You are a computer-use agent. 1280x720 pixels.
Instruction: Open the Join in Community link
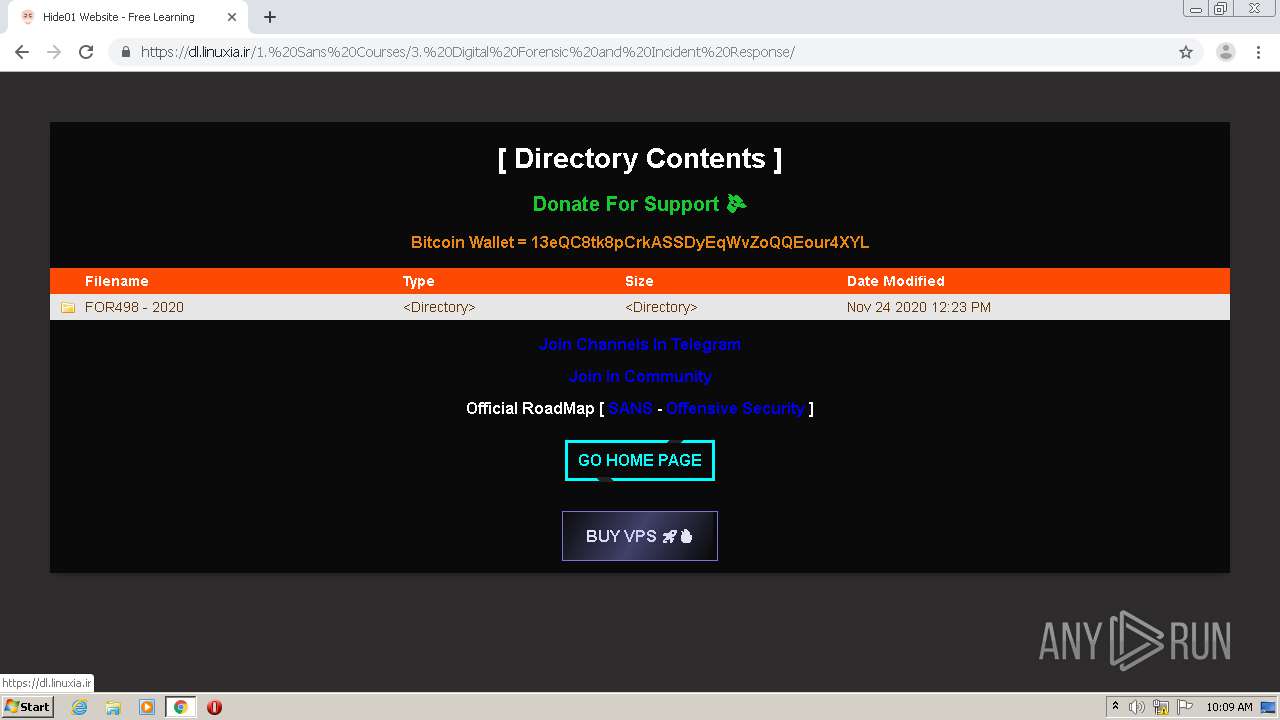(x=640, y=376)
